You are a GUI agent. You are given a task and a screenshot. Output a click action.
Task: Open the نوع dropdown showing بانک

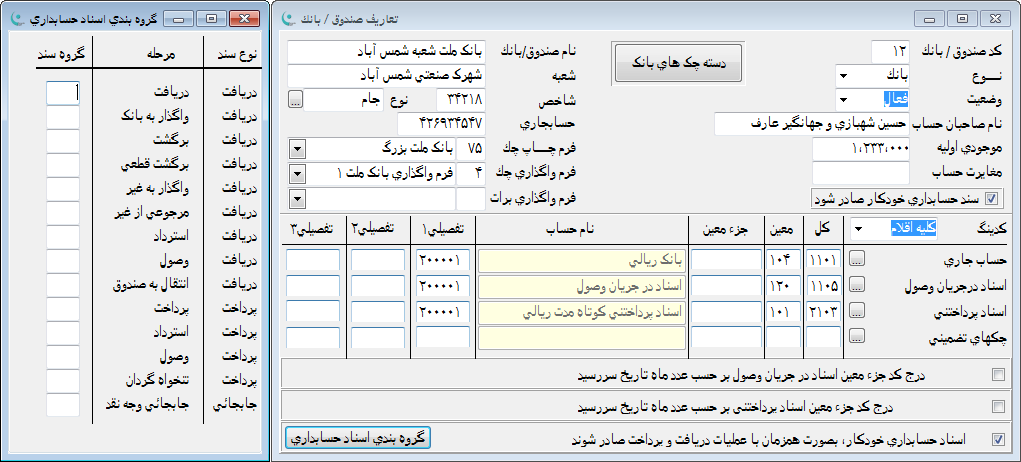click(x=843, y=74)
